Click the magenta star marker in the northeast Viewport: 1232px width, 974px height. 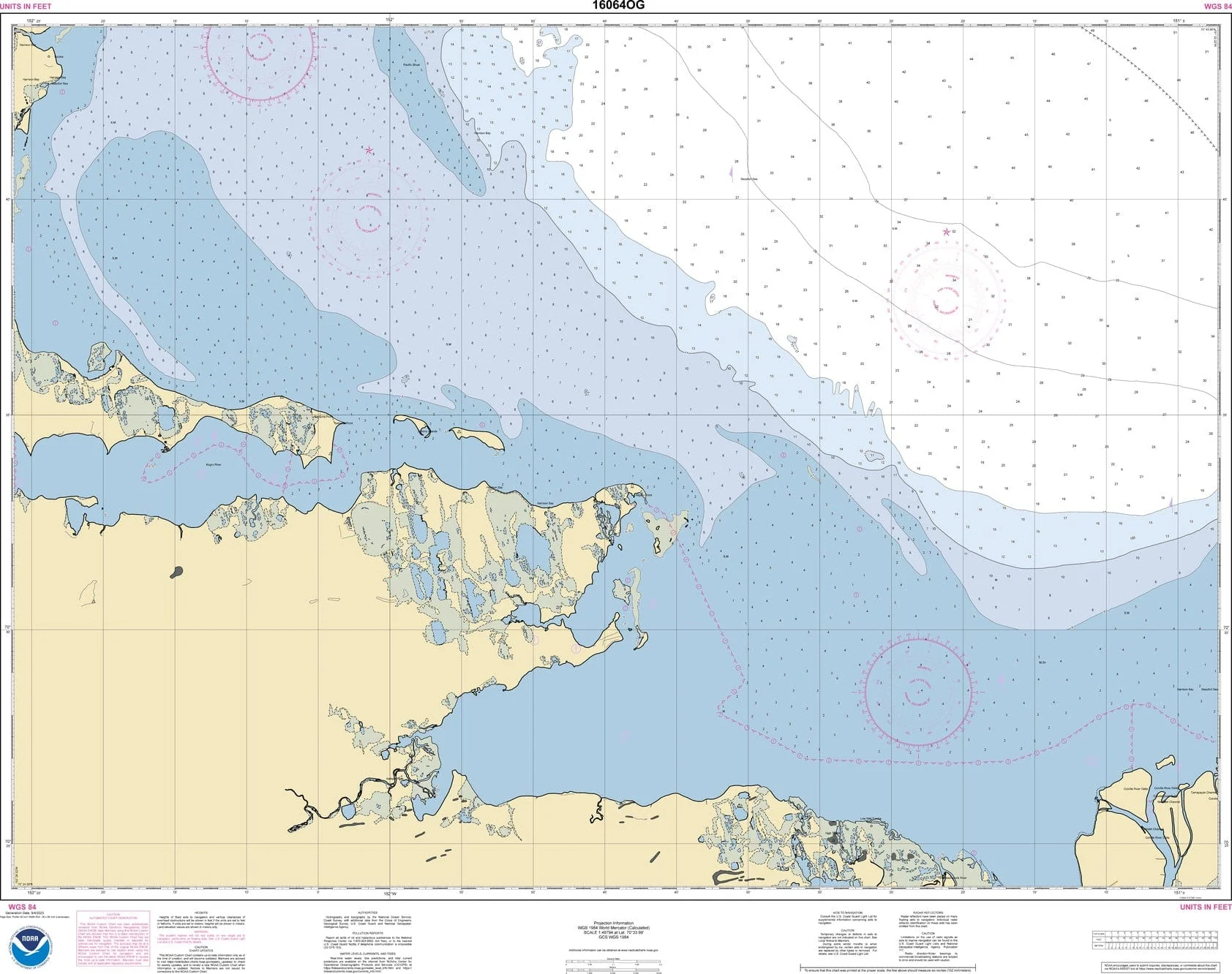[x=946, y=232]
